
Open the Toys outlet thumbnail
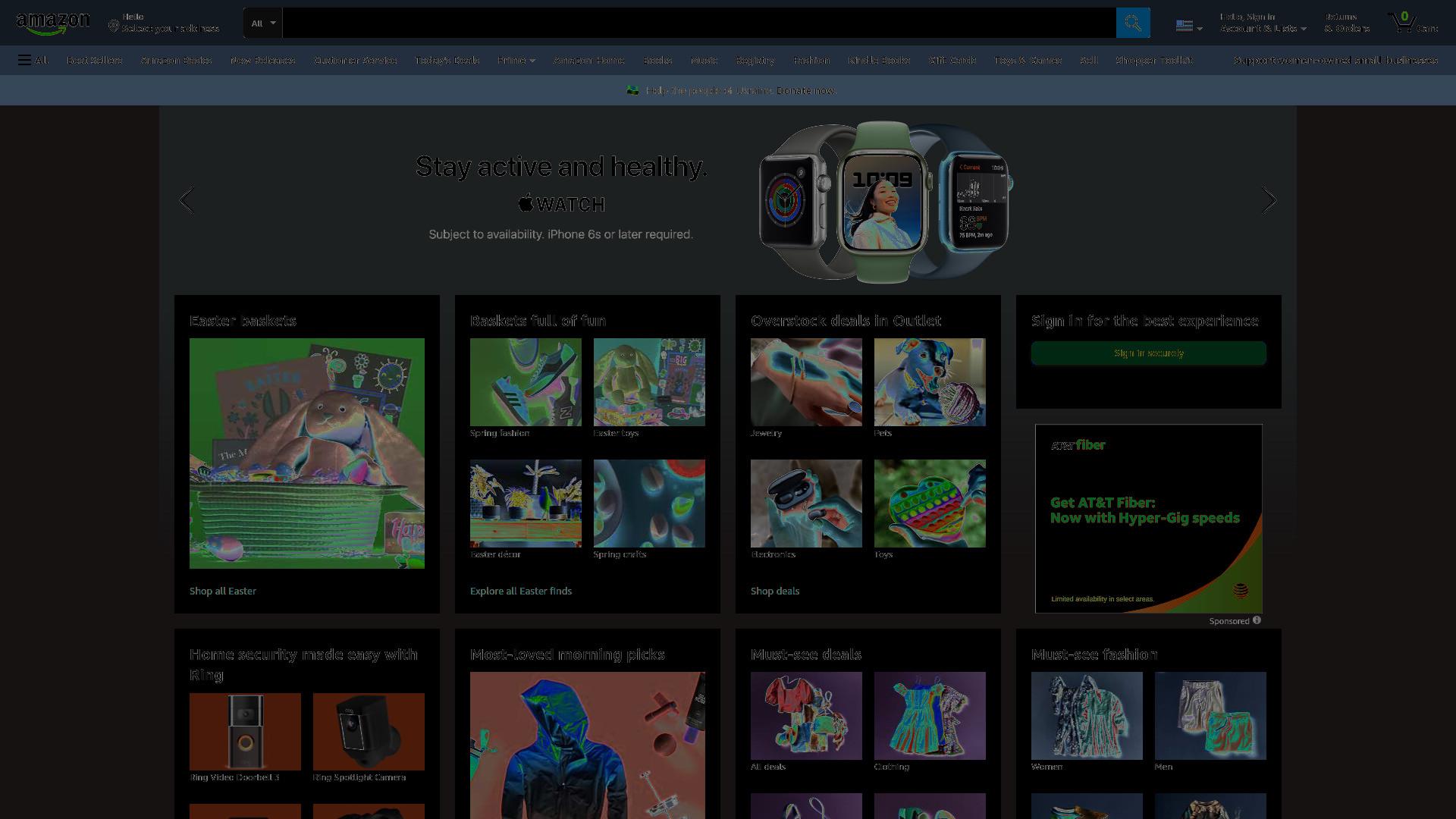pyautogui.click(x=930, y=504)
